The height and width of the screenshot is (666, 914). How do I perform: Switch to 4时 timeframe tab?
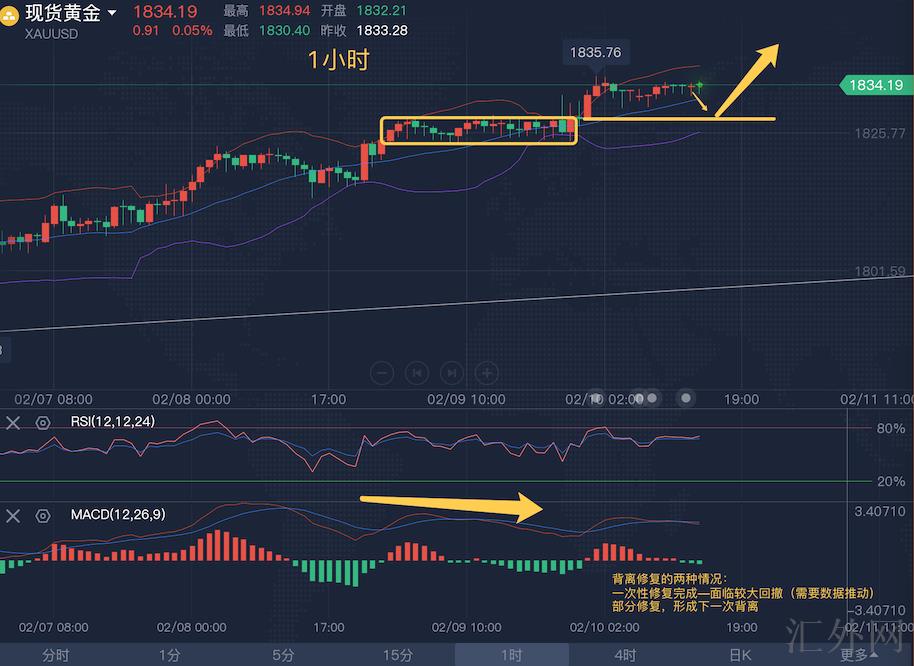pos(625,655)
